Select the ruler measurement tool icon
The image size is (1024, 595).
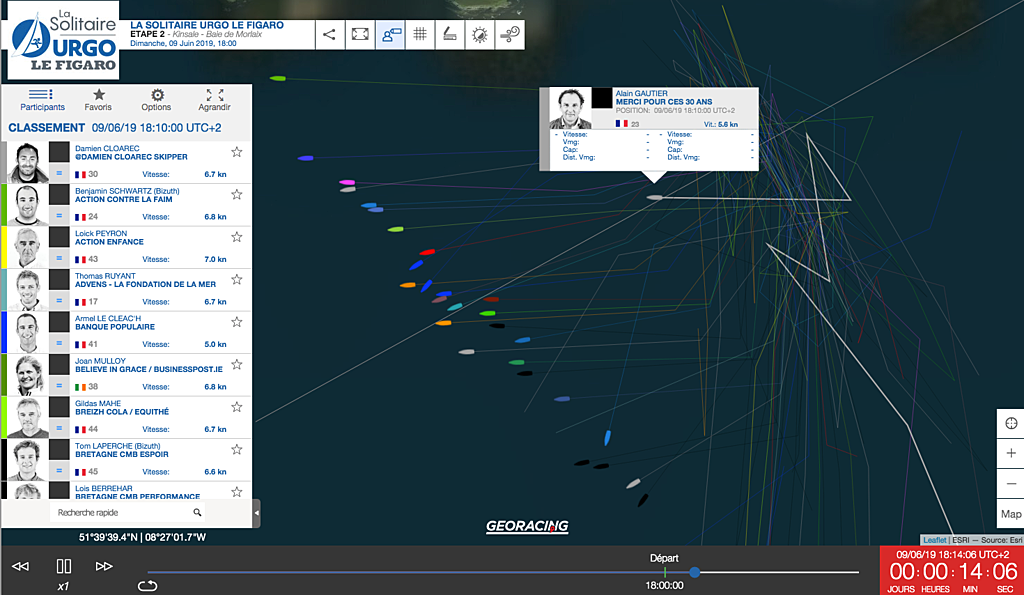(x=450, y=35)
